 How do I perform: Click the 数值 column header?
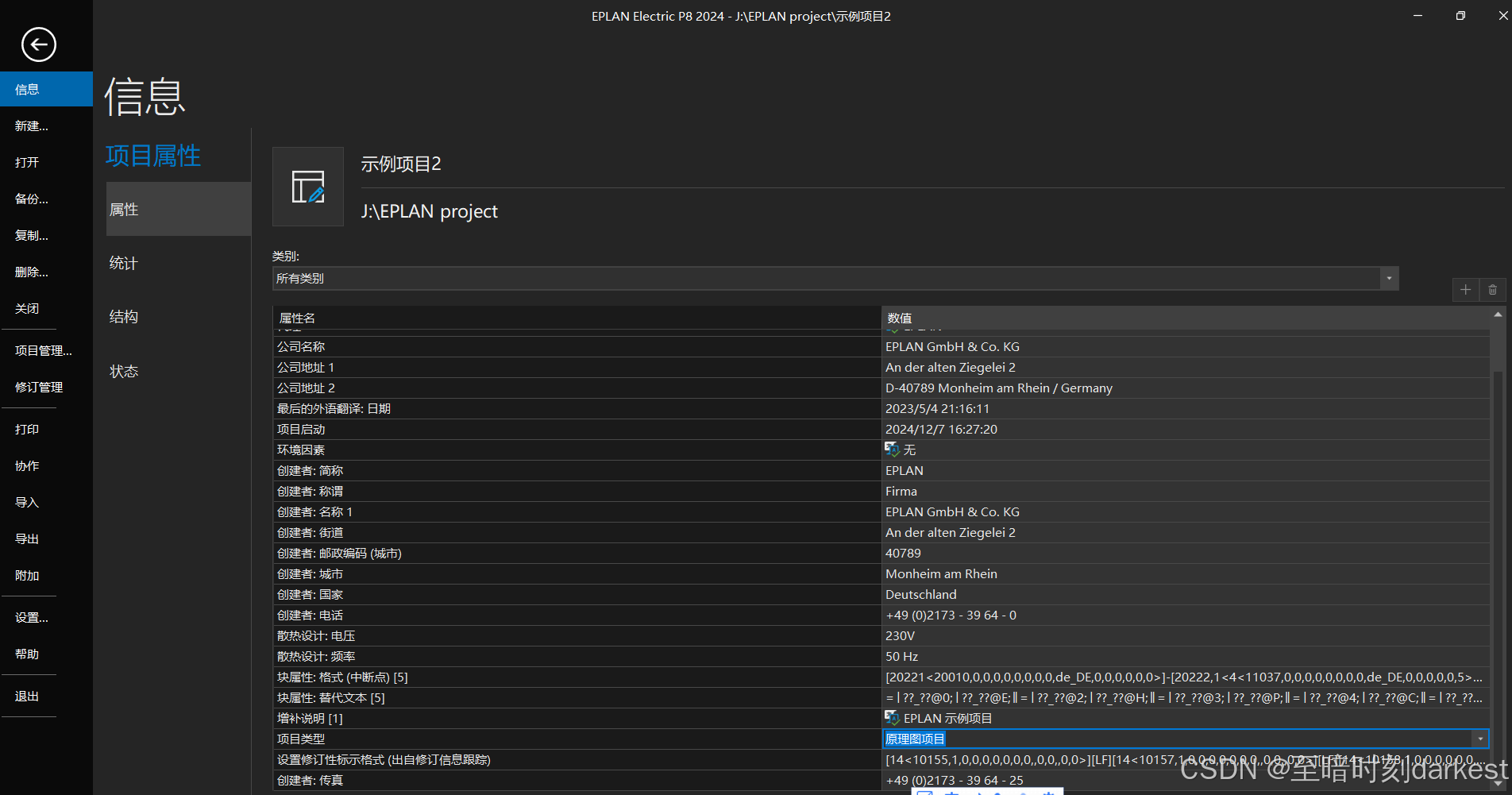1186,318
